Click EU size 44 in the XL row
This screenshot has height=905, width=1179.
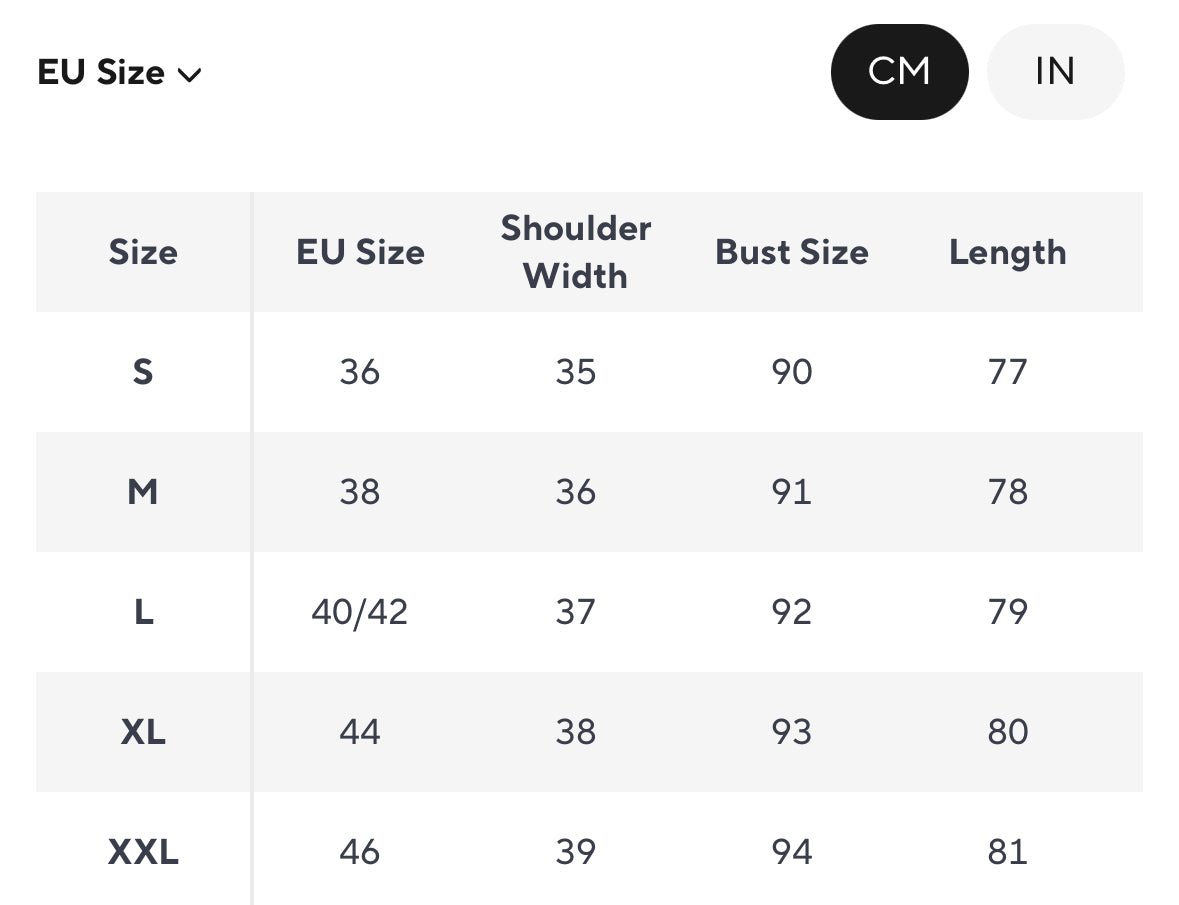360,732
